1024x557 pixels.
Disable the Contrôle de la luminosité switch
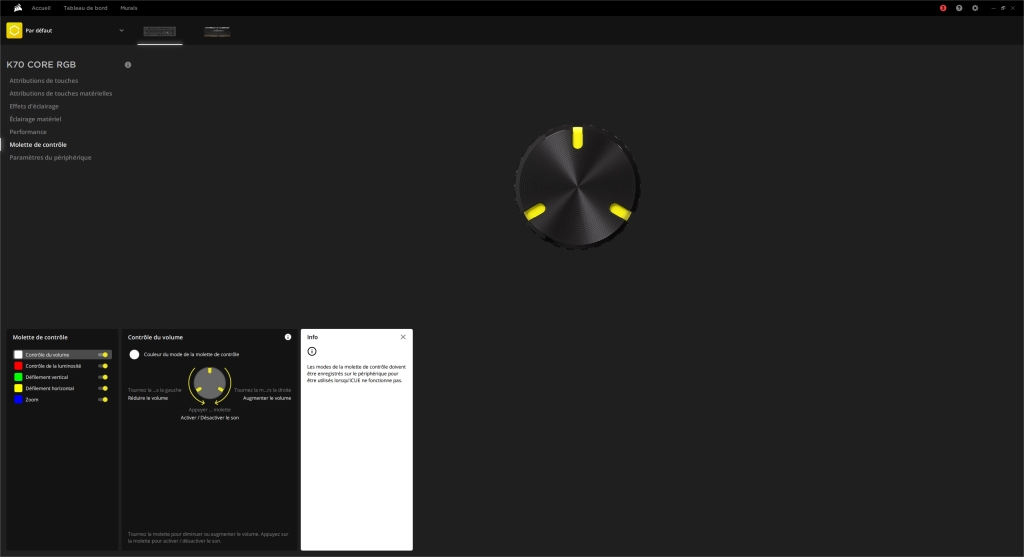click(x=103, y=366)
